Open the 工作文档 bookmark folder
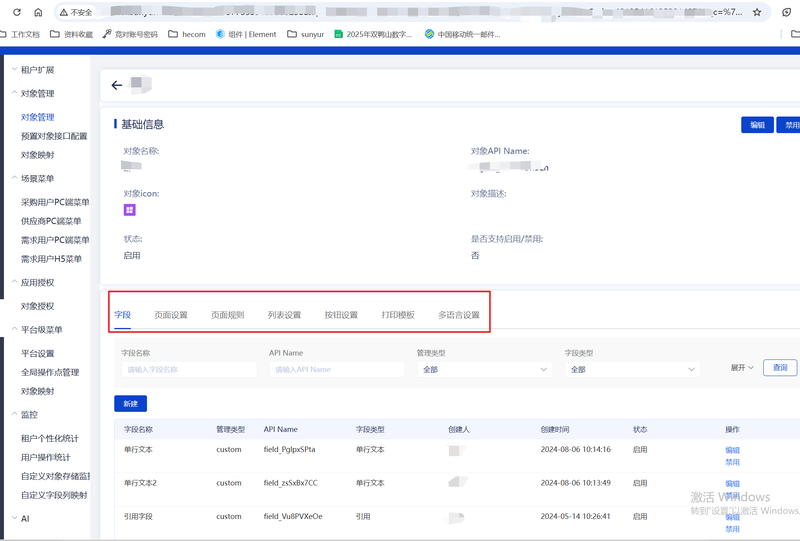800x541 pixels. (20, 34)
